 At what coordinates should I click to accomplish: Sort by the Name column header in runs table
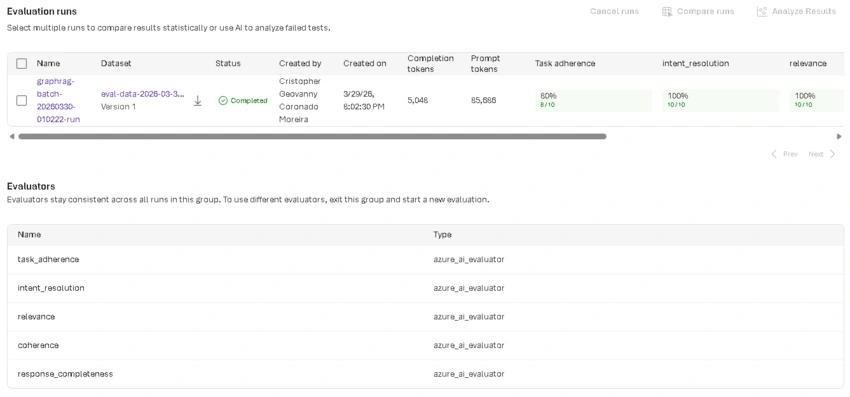coord(48,63)
